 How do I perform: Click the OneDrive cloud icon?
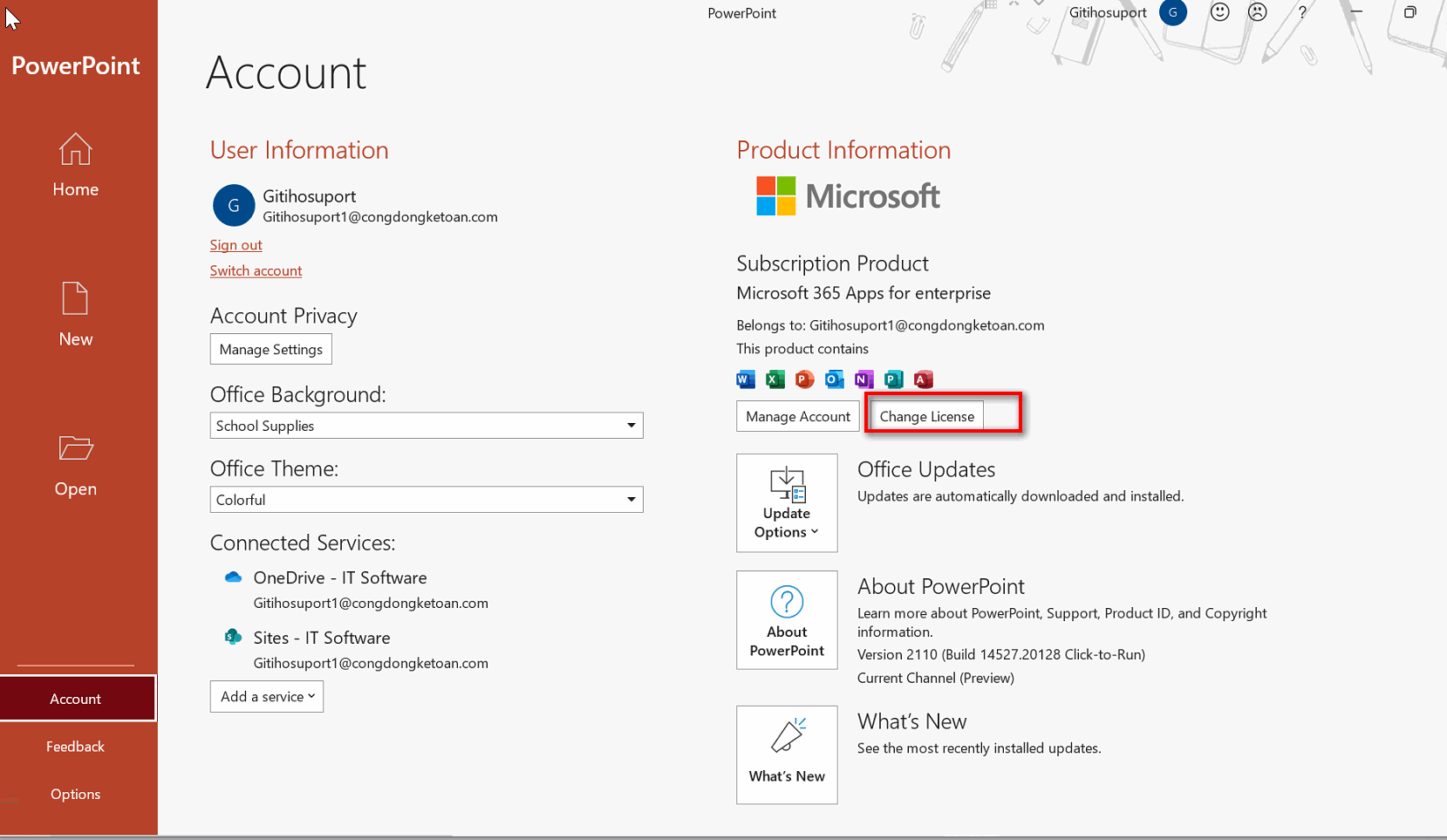pyautogui.click(x=233, y=577)
